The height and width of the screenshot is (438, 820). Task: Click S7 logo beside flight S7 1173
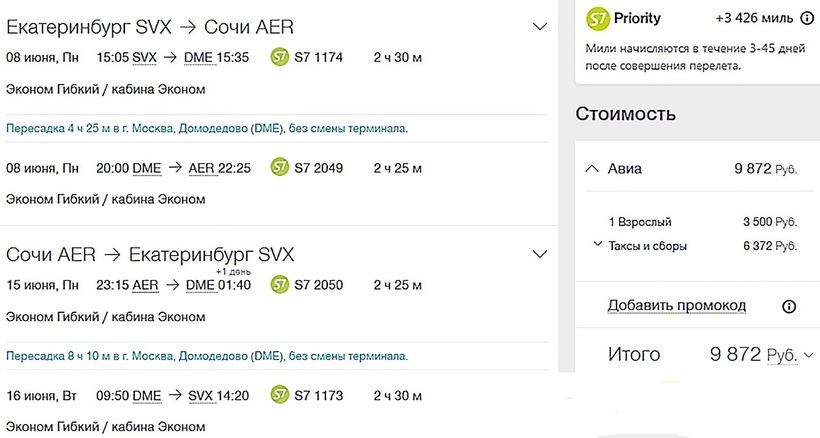tap(280, 396)
